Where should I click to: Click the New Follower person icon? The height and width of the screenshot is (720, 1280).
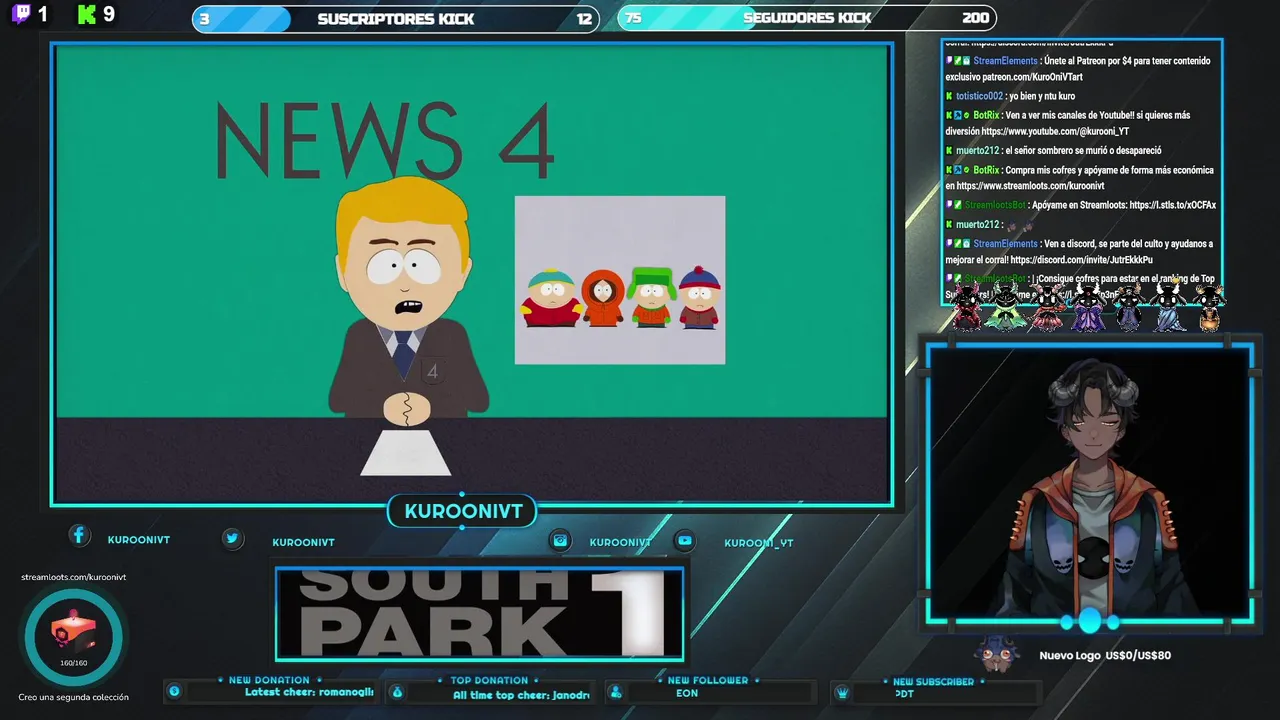tap(616, 692)
